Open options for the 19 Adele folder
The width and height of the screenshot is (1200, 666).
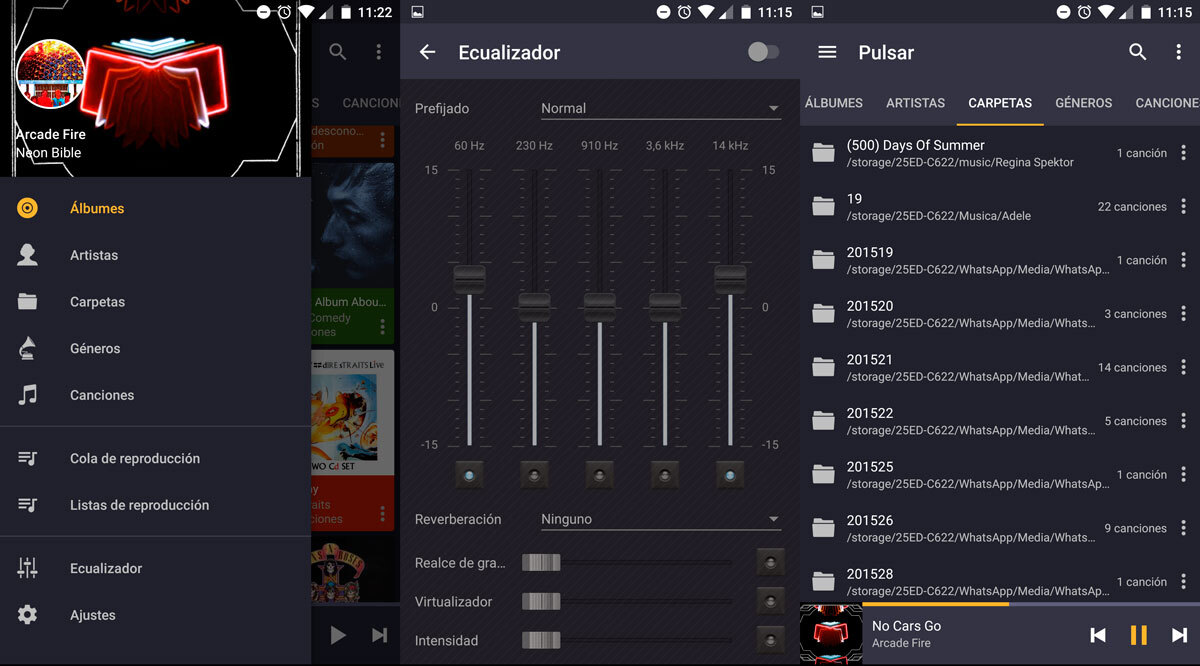click(1183, 207)
